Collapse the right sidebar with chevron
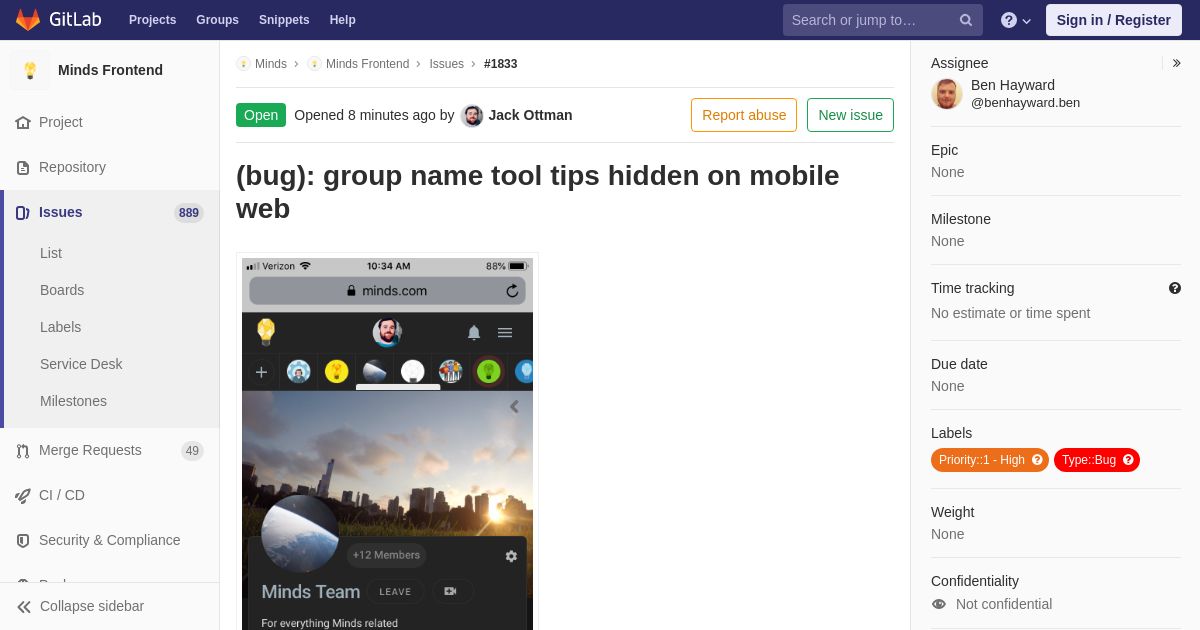 click(1176, 63)
